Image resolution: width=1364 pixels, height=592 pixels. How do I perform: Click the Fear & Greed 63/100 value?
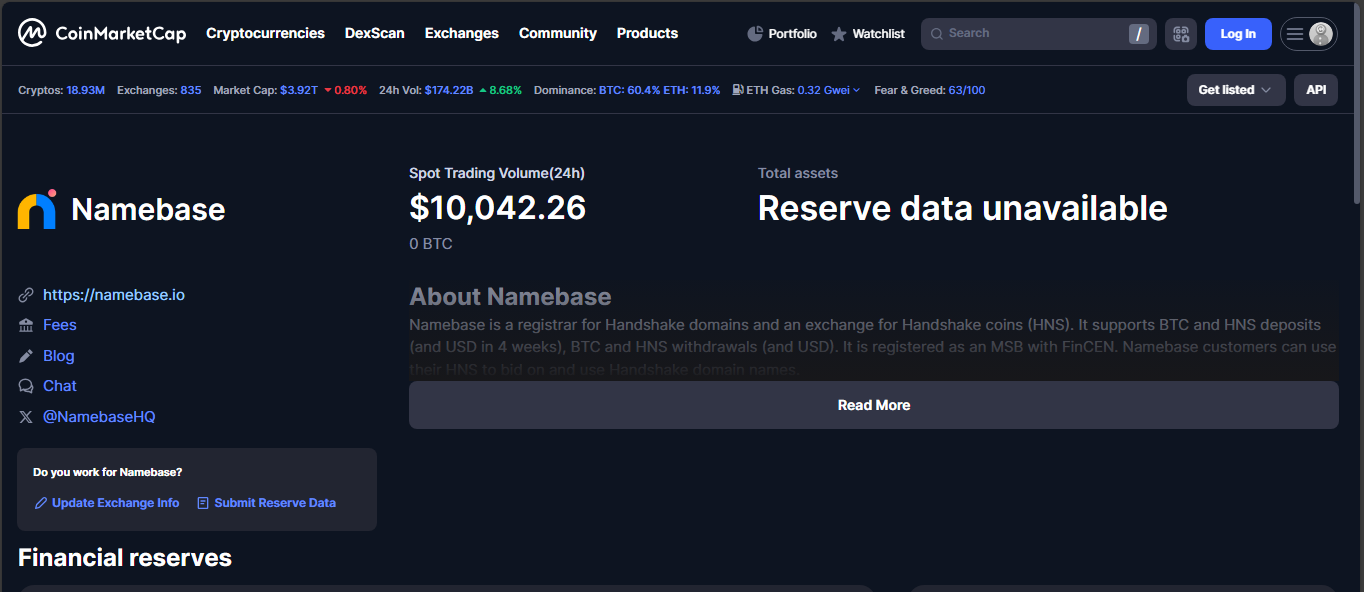[x=967, y=90]
